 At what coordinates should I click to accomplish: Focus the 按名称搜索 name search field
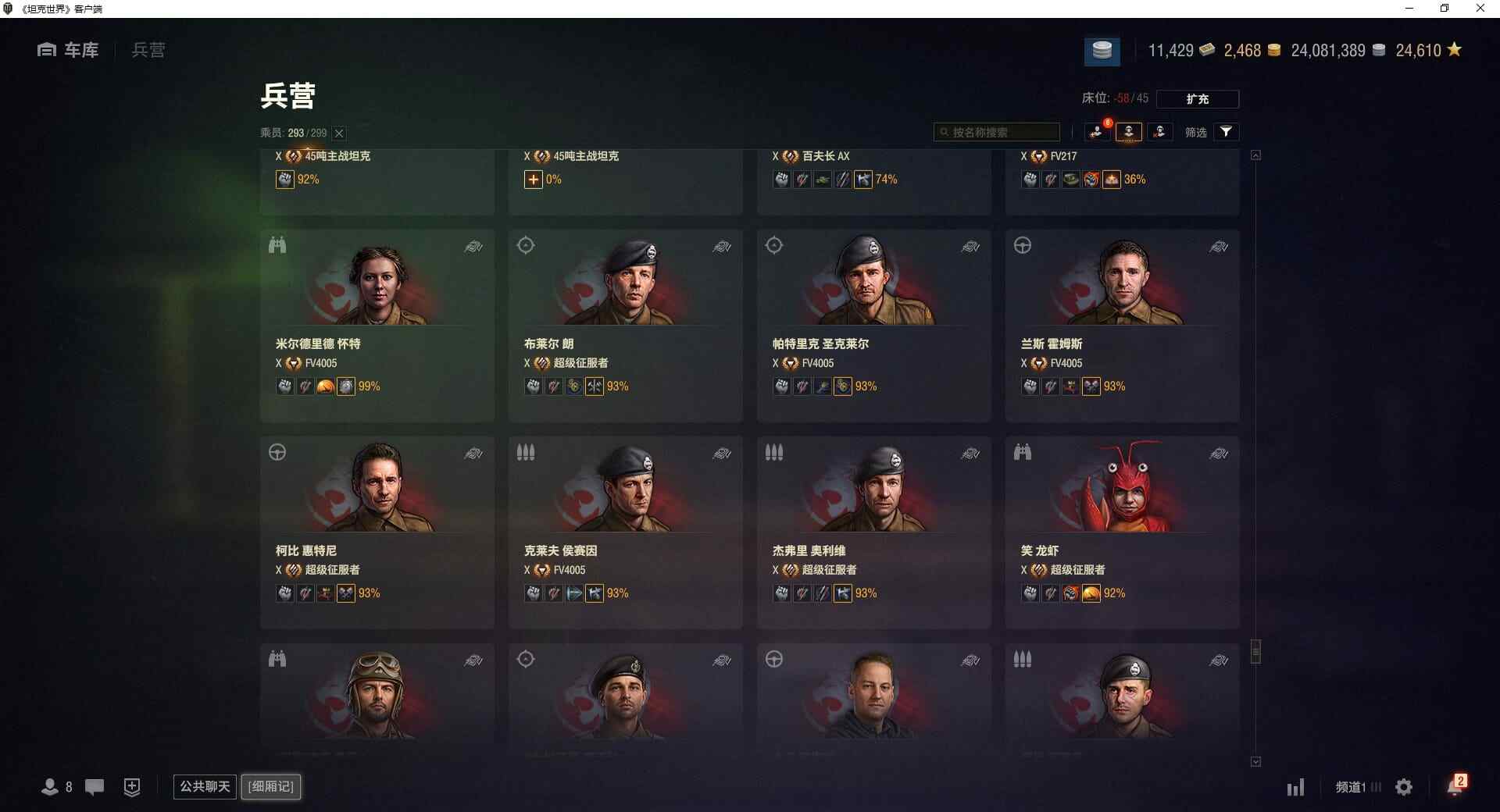tap(997, 132)
